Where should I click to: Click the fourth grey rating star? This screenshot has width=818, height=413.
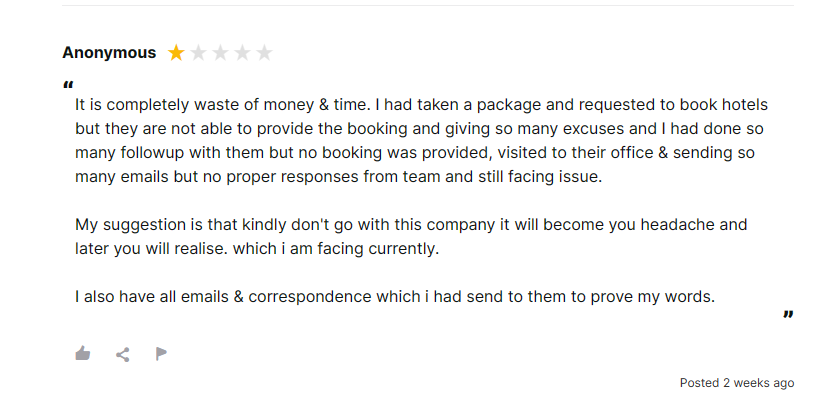click(243, 53)
